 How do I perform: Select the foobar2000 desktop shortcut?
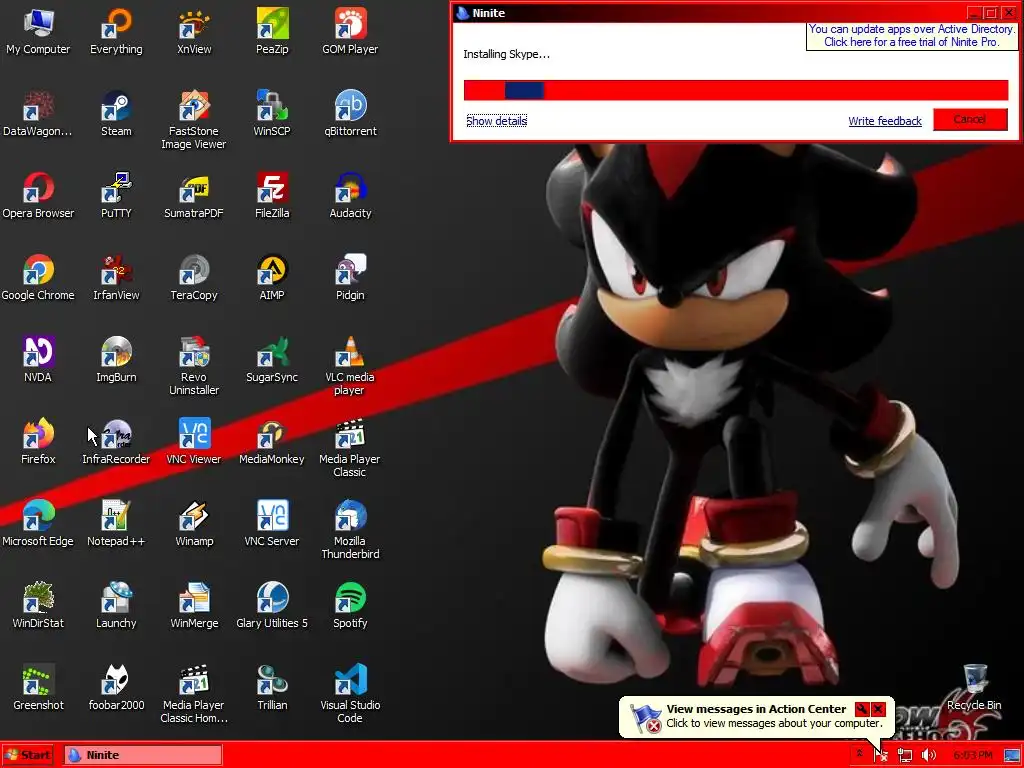(116, 687)
